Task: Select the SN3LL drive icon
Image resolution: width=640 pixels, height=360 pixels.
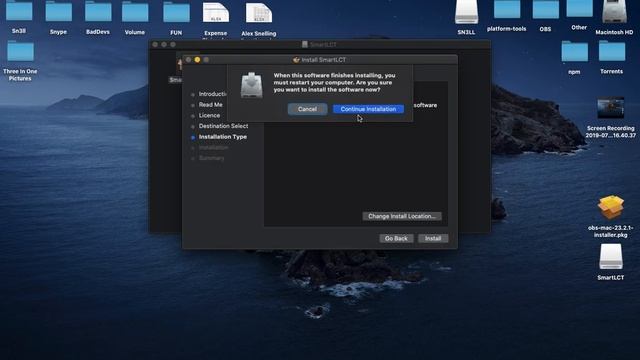Action: click(466, 12)
